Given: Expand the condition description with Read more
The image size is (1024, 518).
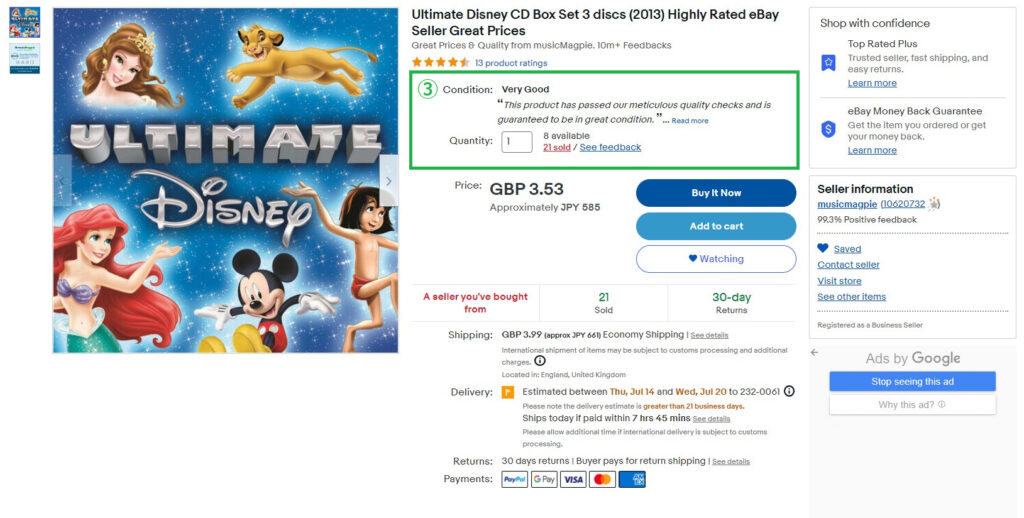Looking at the screenshot, I should point(690,121).
